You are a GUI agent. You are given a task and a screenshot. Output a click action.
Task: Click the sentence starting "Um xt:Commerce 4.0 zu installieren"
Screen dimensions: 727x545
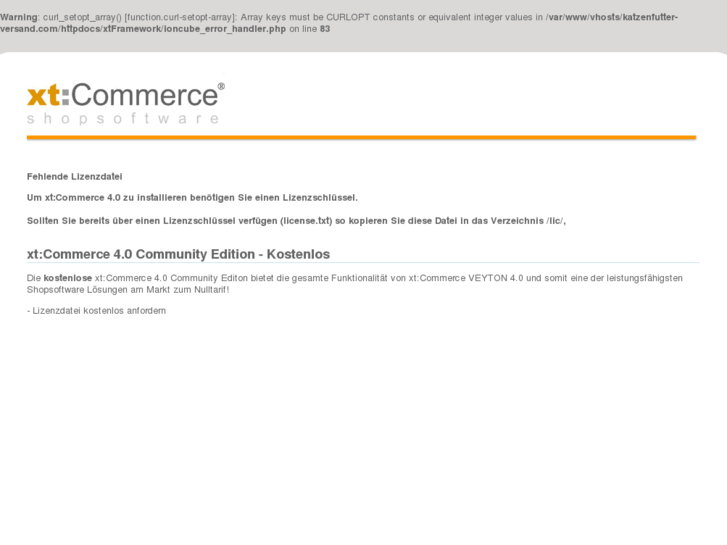(192, 198)
